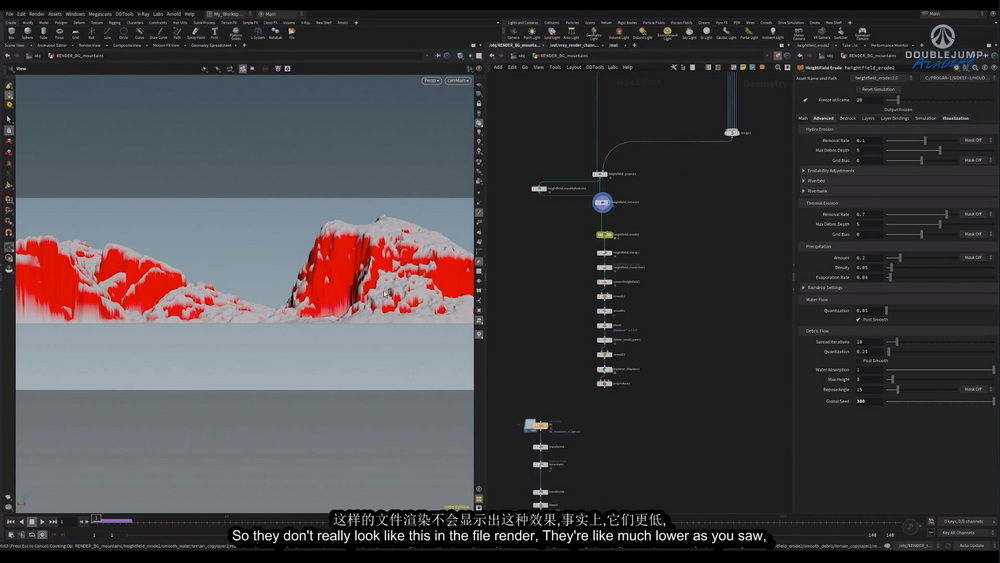The width and height of the screenshot is (1000, 563).
Task: Add an Environment Light from shelf
Action: (x=667, y=33)
